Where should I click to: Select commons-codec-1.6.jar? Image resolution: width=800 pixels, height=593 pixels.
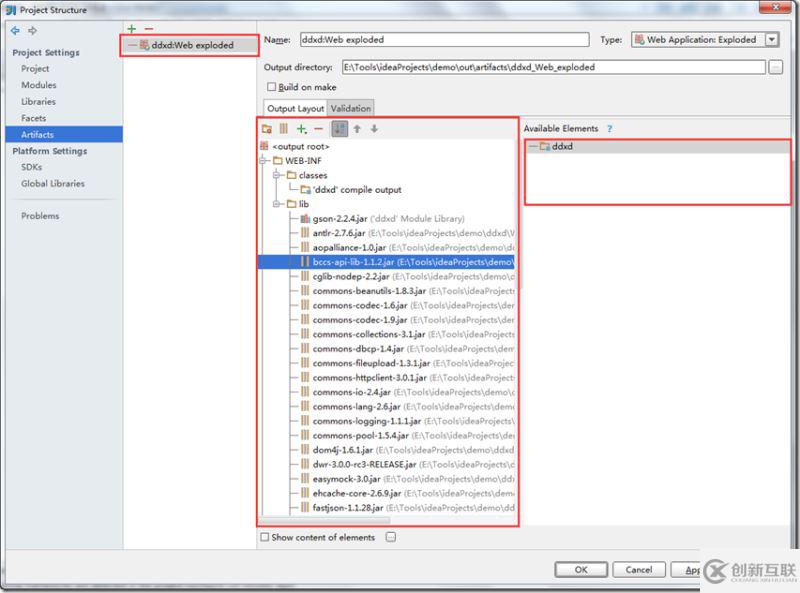click(360, 305)
